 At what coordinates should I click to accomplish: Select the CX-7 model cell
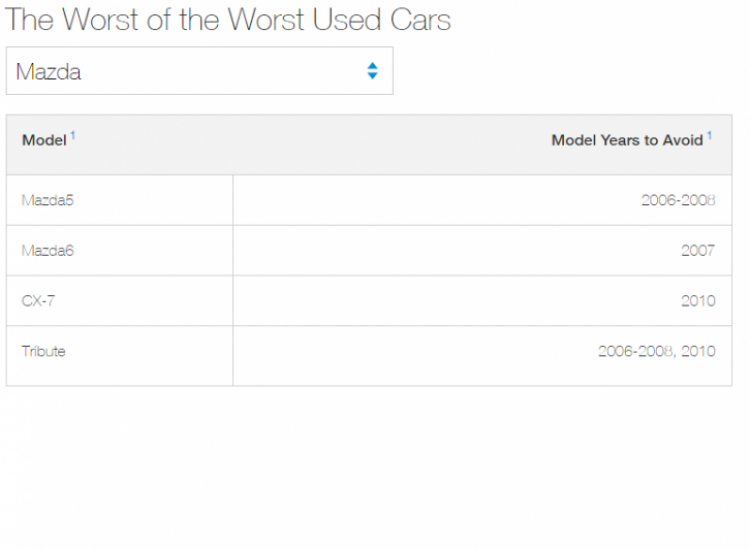point(38,301)
